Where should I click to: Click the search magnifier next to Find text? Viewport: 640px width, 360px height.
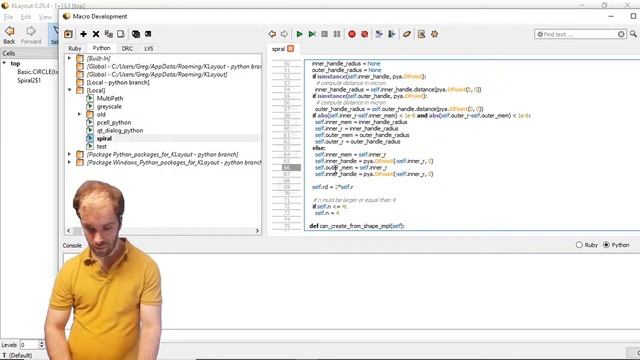(x=633, y=34)
